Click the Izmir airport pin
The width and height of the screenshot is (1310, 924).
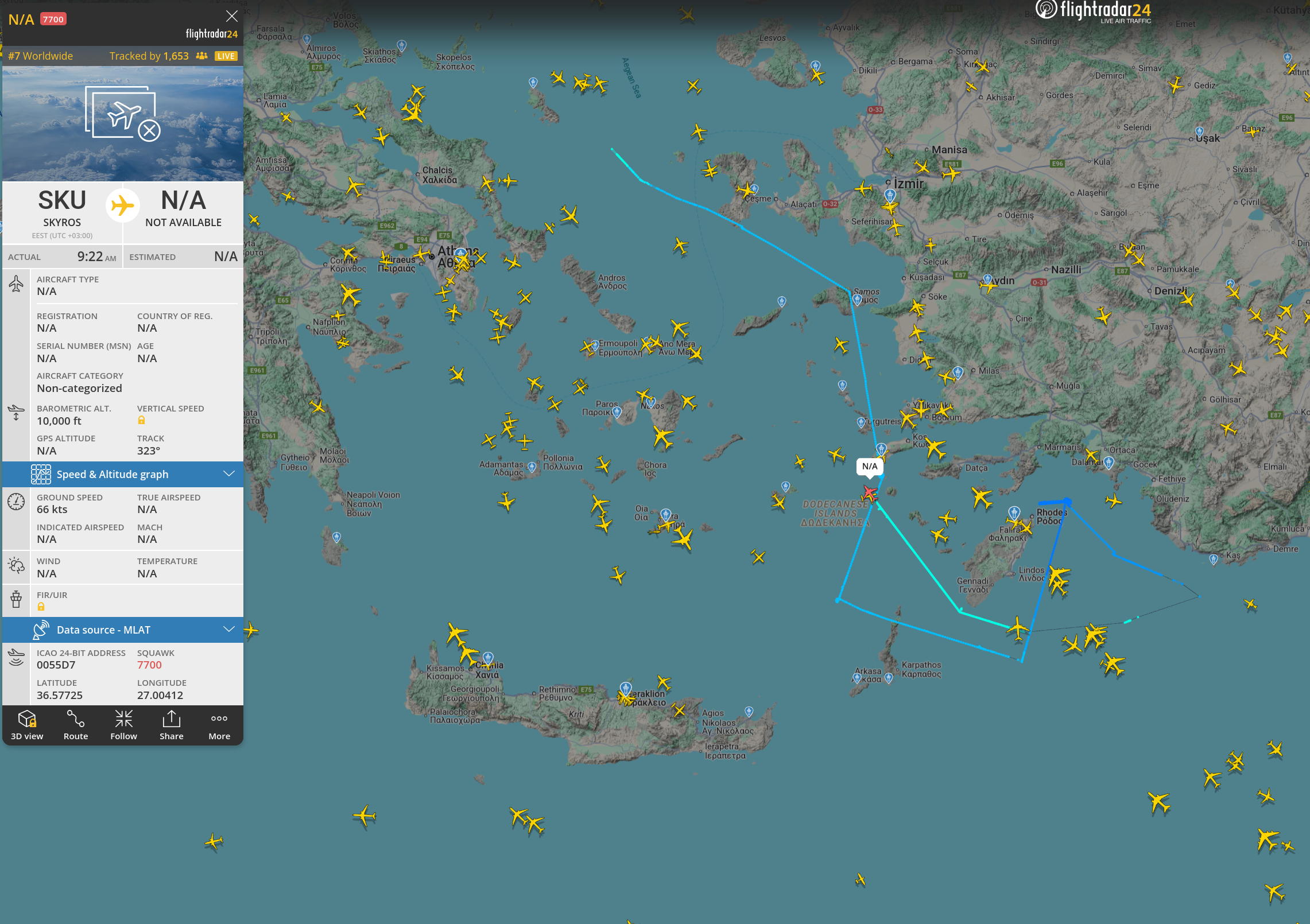click(890, 195)
